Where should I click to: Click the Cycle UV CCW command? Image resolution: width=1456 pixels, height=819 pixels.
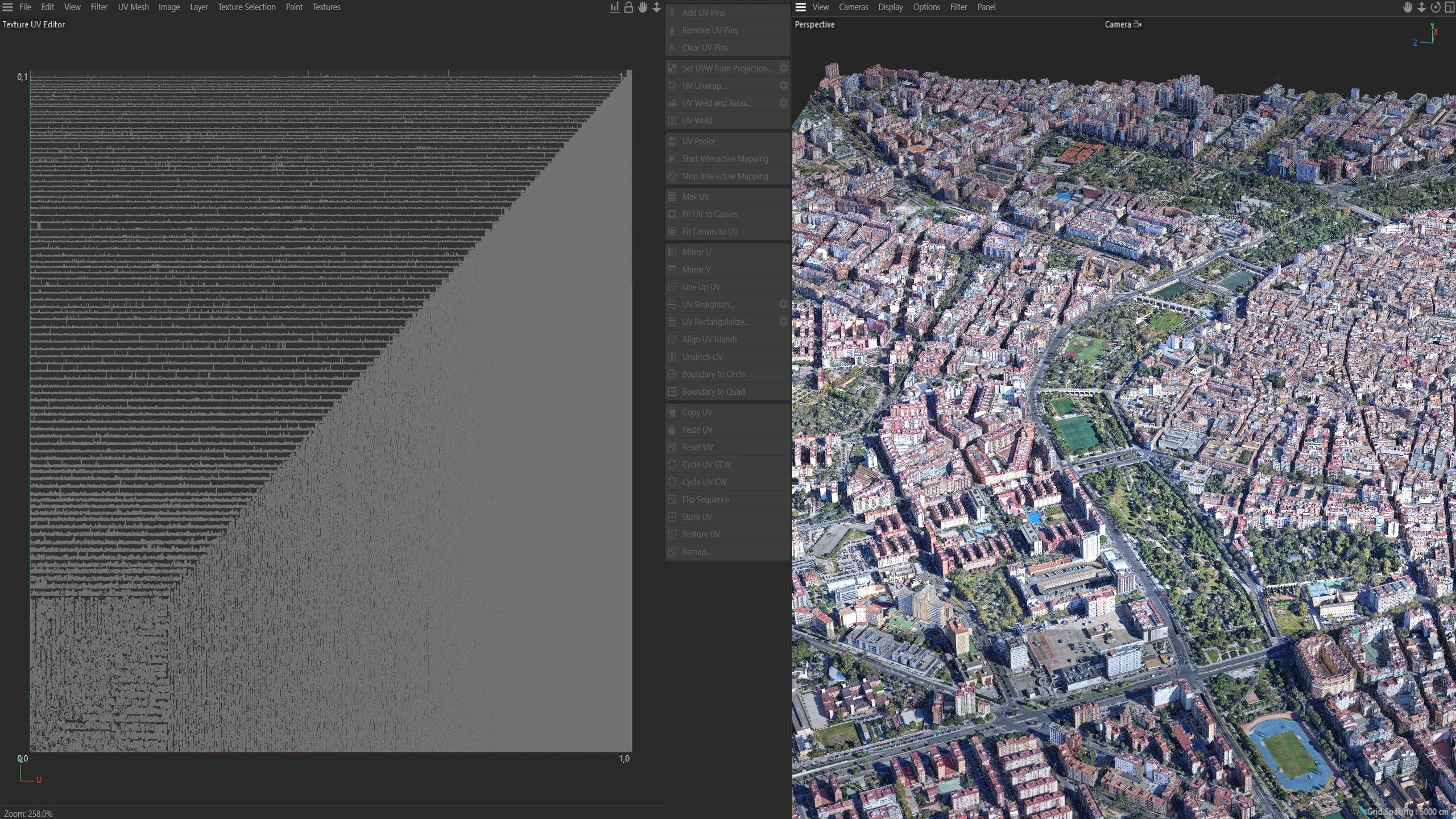coord(727,465)
